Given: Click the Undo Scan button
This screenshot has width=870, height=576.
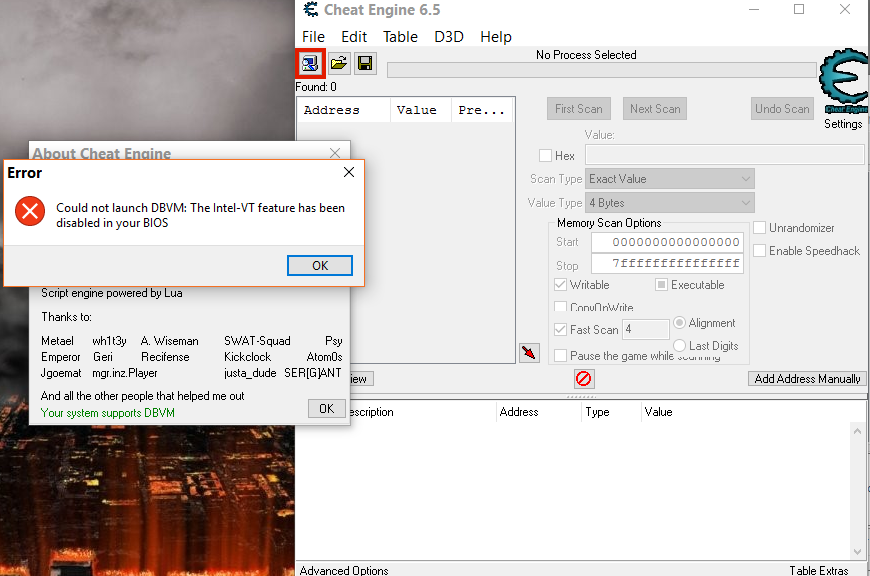Looking at the screenshot, I should point(782,109).
